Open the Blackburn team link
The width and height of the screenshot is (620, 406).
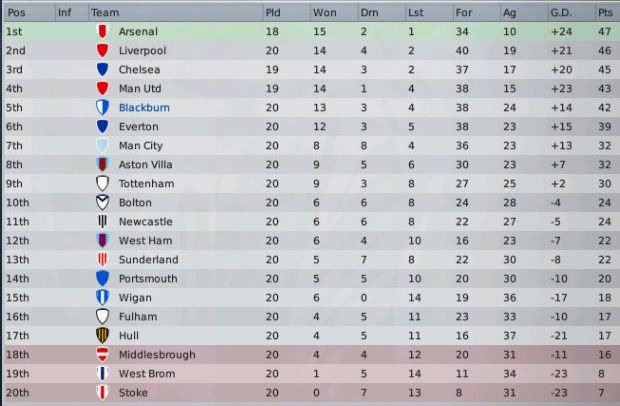coord(141,108)
